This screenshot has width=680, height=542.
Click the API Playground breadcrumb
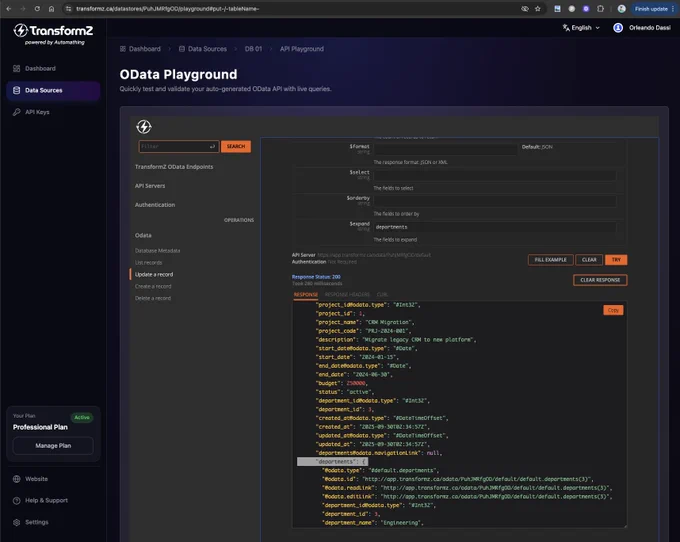coord(302,49)
